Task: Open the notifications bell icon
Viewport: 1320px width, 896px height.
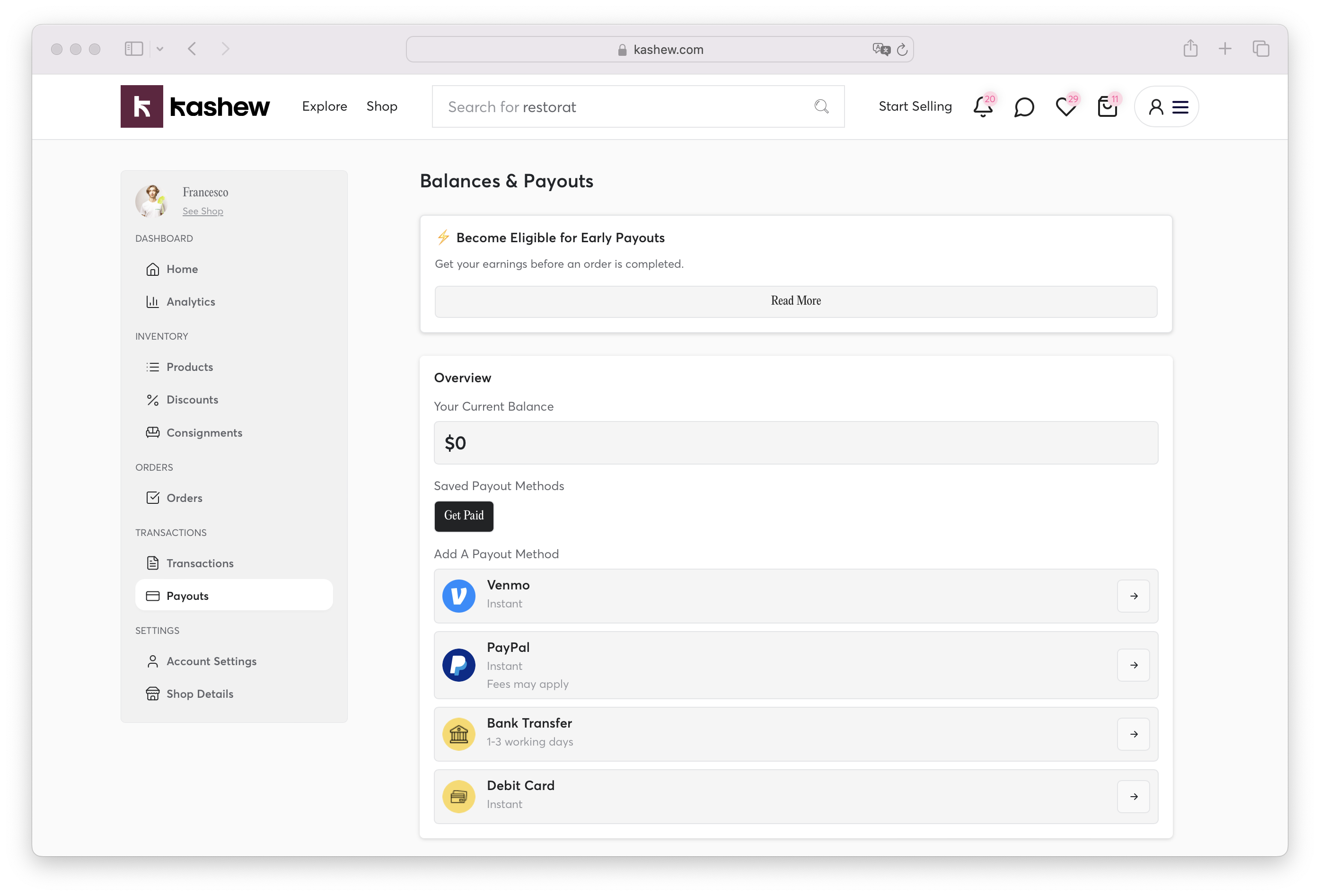Action: pos(983,107)
